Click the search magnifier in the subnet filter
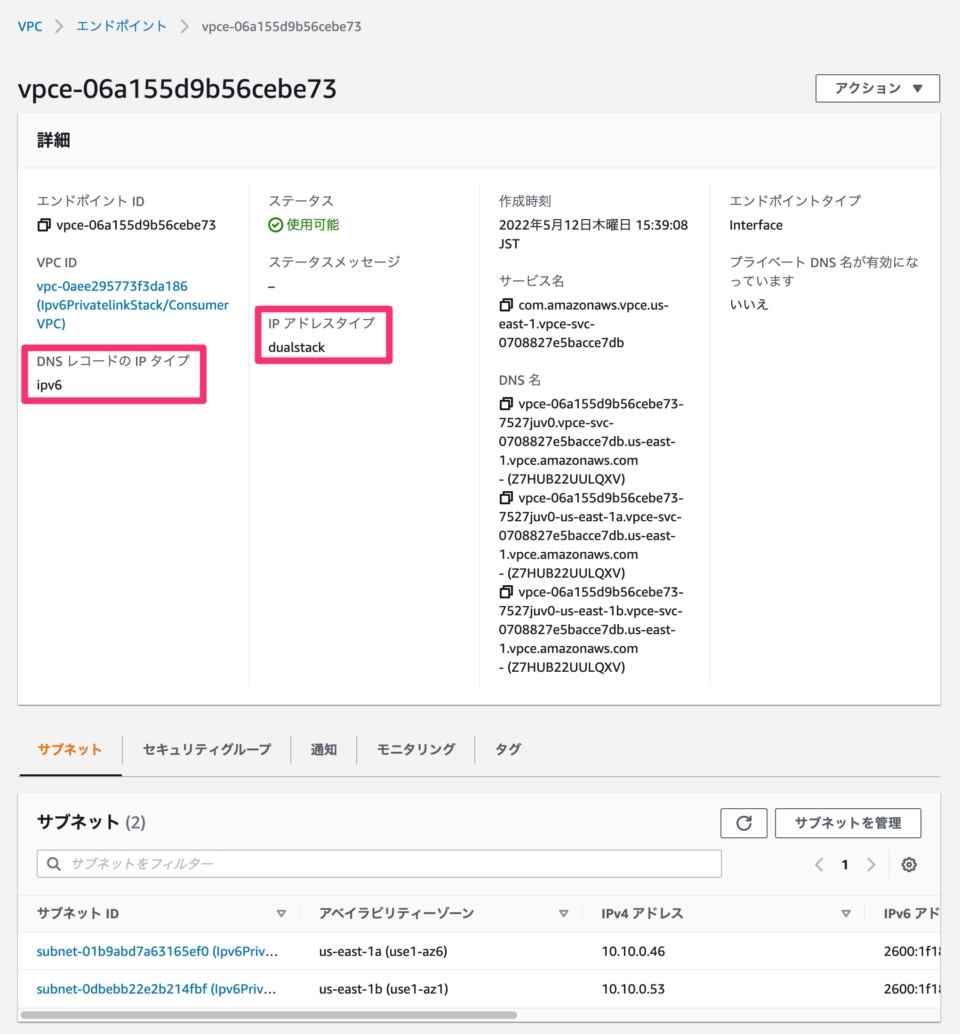 click(x=53, y=863)
